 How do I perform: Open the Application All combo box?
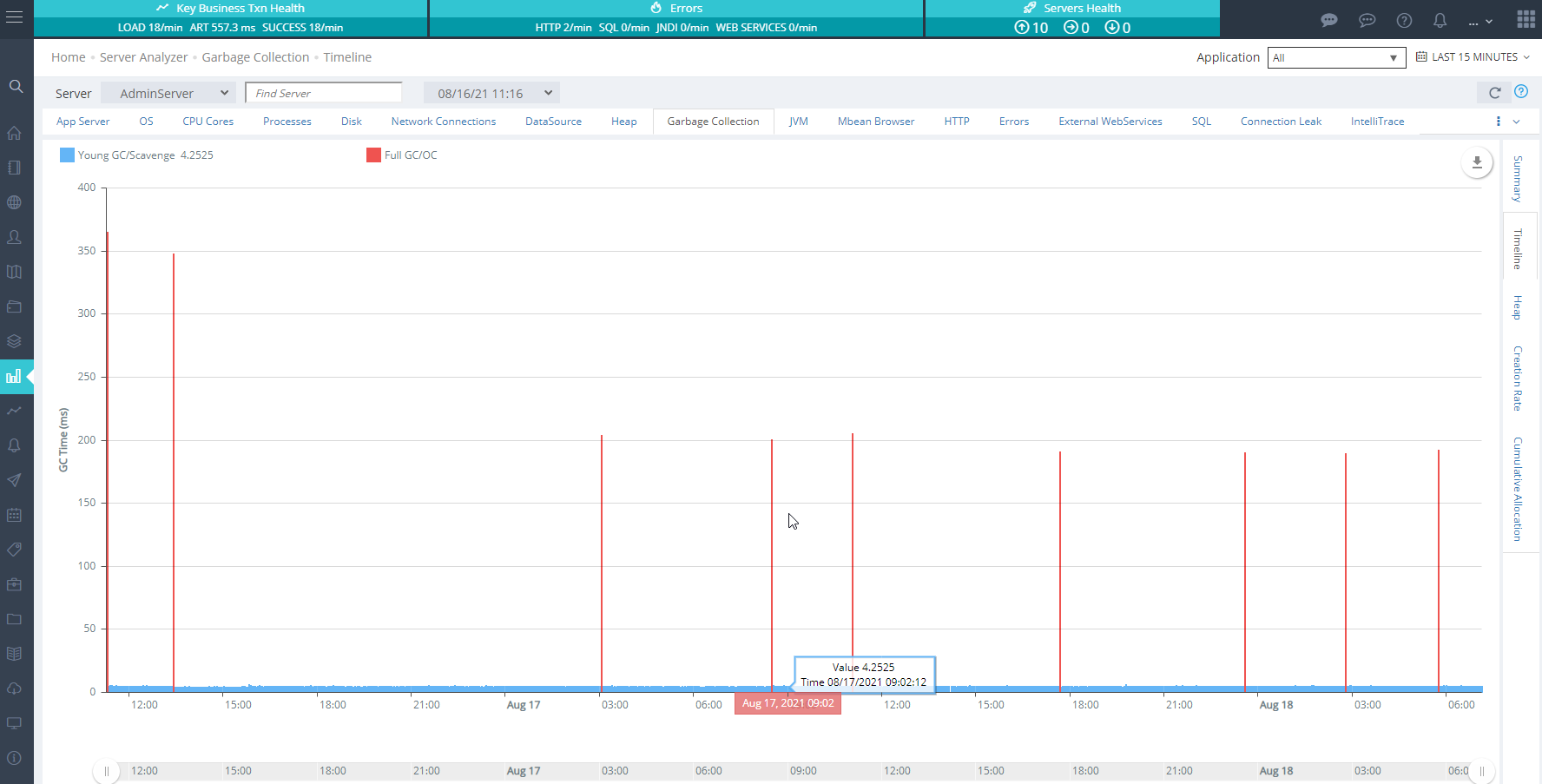click(x=1335, y=58)
